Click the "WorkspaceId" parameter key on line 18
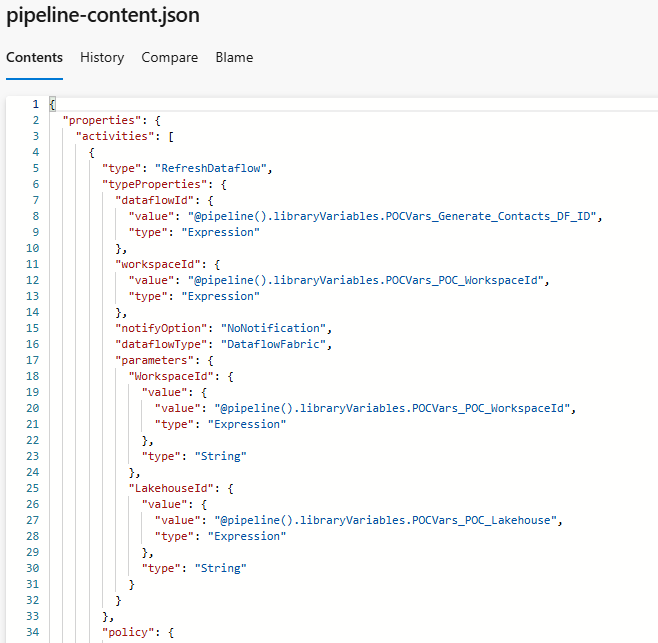This screenshot has height=643, width=658. 171,376
